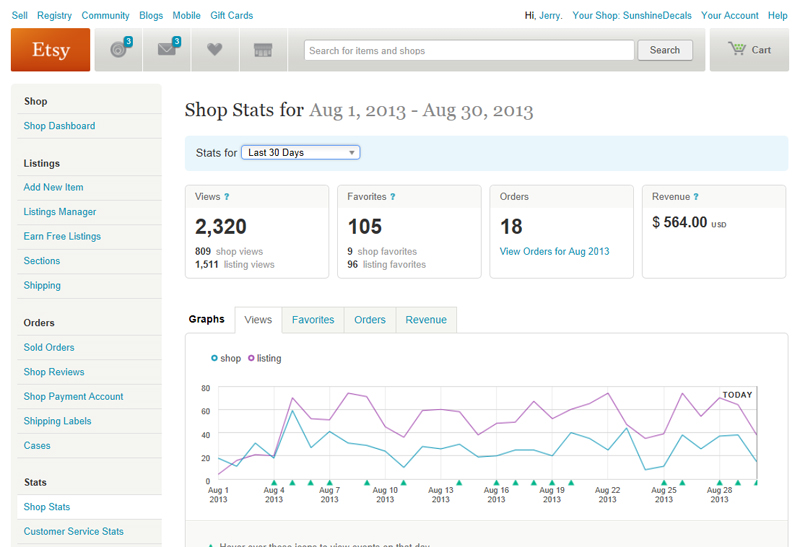Open the shop storefront icon
800x547 pixels.
[x=263, y=49]
